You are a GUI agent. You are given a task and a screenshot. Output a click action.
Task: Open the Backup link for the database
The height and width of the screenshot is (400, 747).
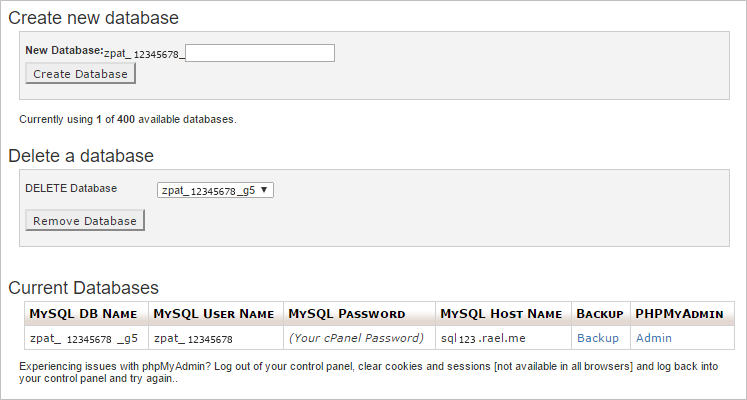[598, 338]
